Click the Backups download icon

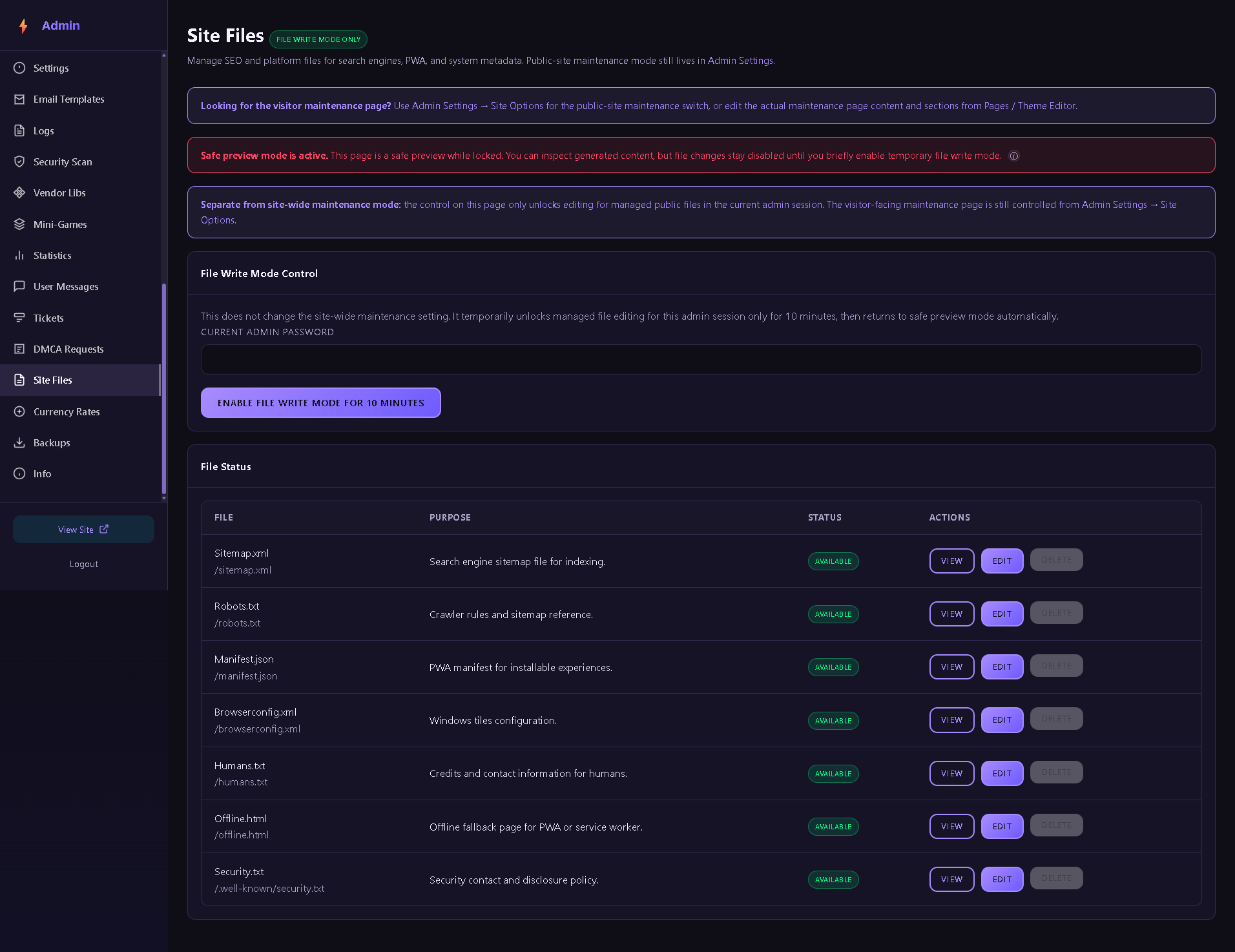[x=19, y=442]
